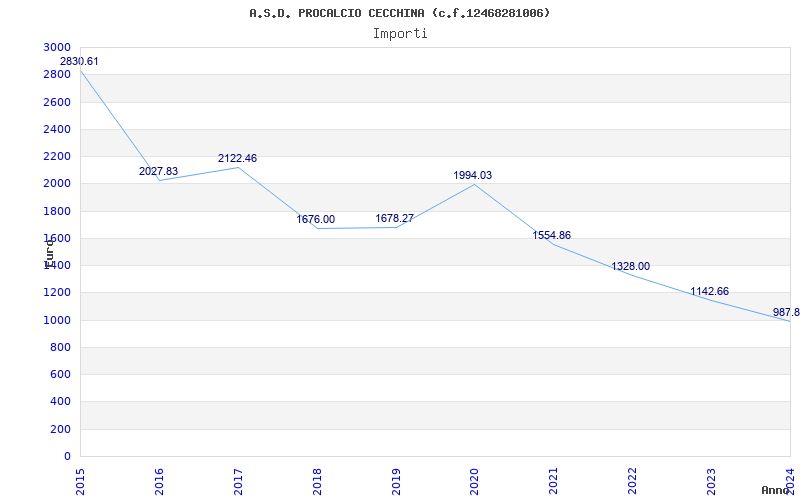The image size is (800, 500).
Task: Select the 2830.61 data label
Action: point(79,62)
